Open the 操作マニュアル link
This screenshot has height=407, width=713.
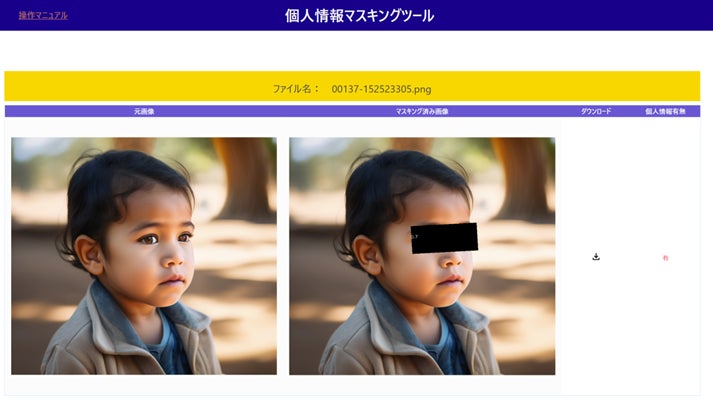coord(43,15)
